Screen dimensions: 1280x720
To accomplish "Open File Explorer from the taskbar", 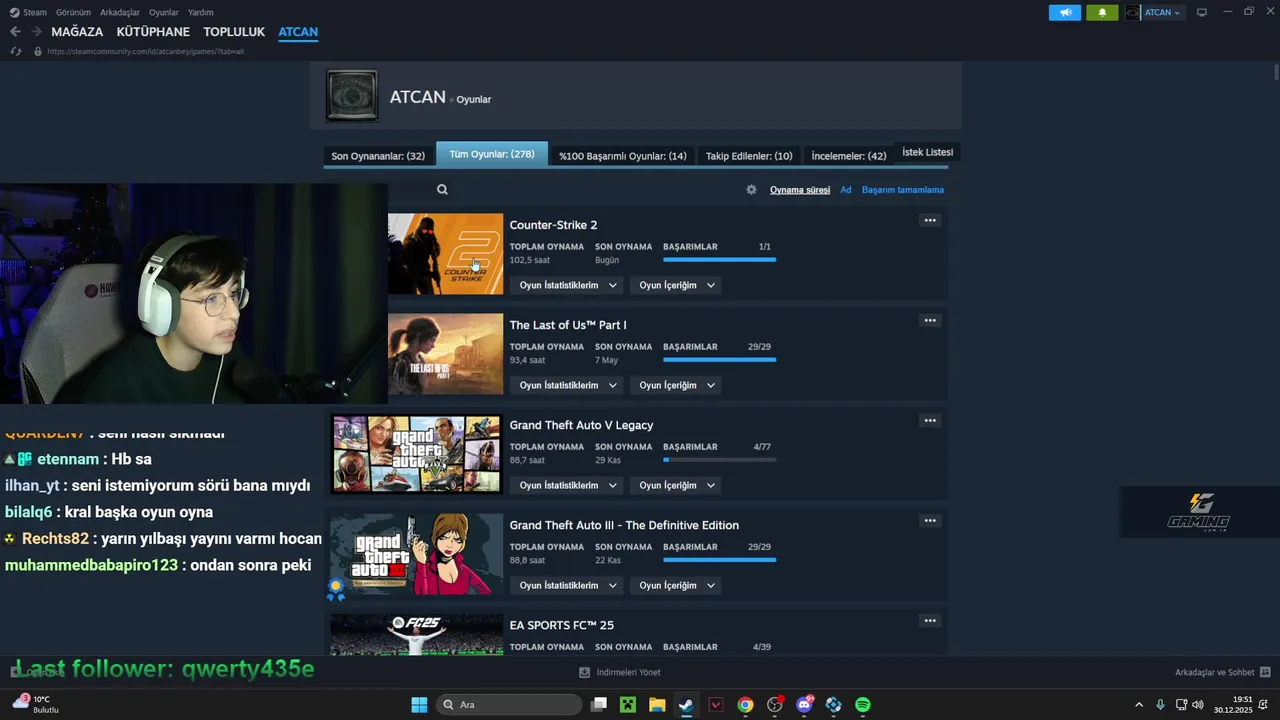I will pyautogui.click(x=657, y=705).
